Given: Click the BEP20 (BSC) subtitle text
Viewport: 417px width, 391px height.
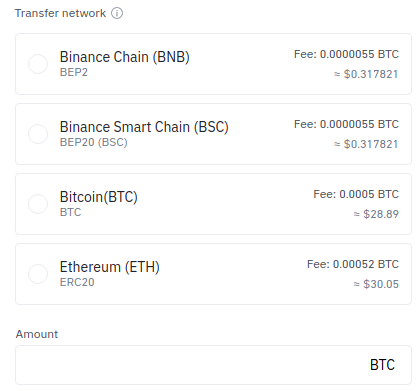Looking at the screenshot, I should pyautogui.click(x=94, y=142).
